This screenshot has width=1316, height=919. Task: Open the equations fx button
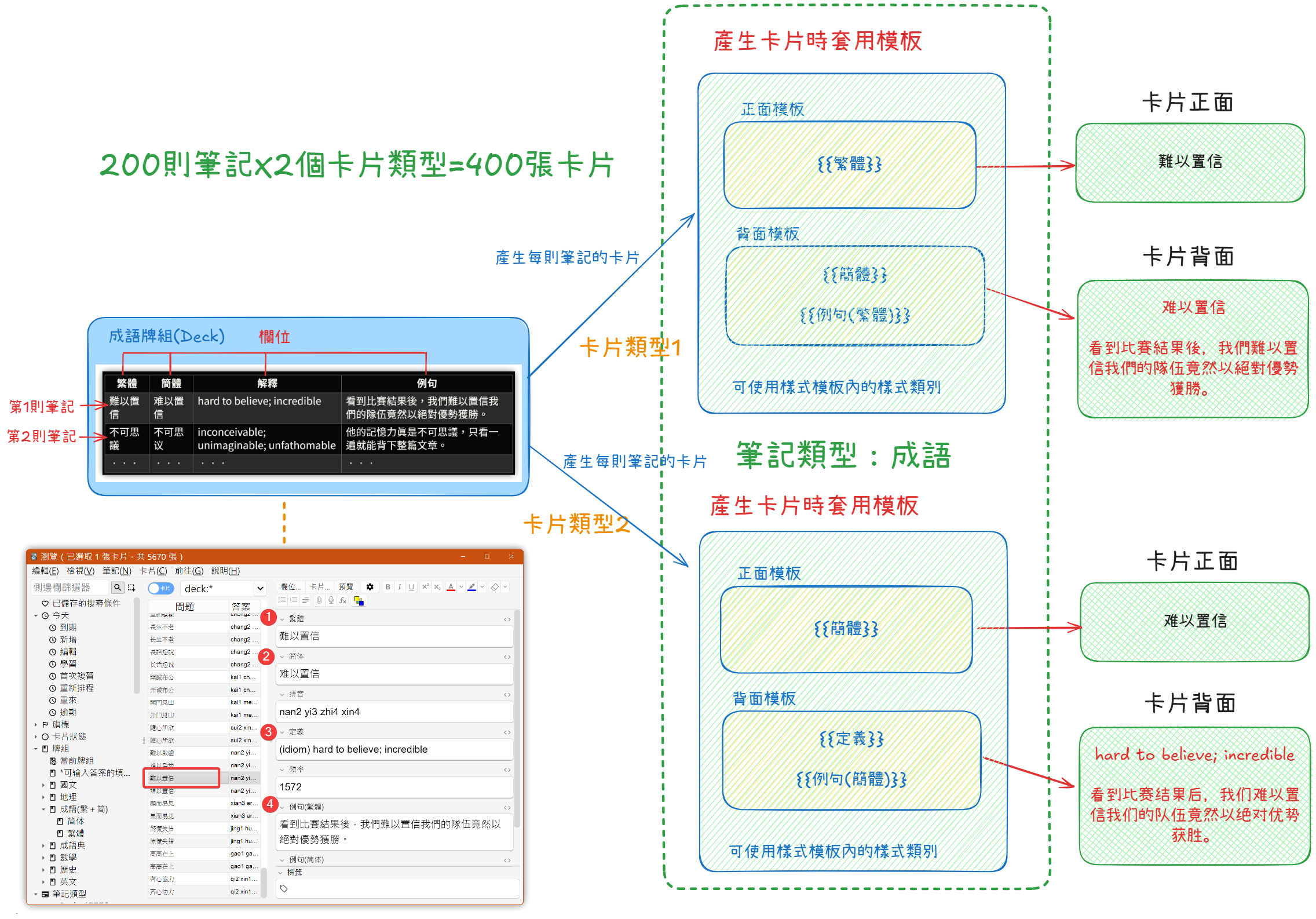(343, 600)
